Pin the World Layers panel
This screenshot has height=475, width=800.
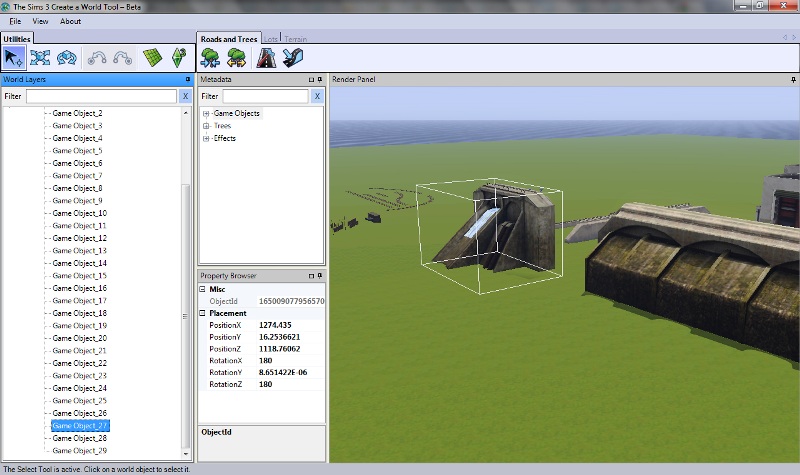click(188, 80)
